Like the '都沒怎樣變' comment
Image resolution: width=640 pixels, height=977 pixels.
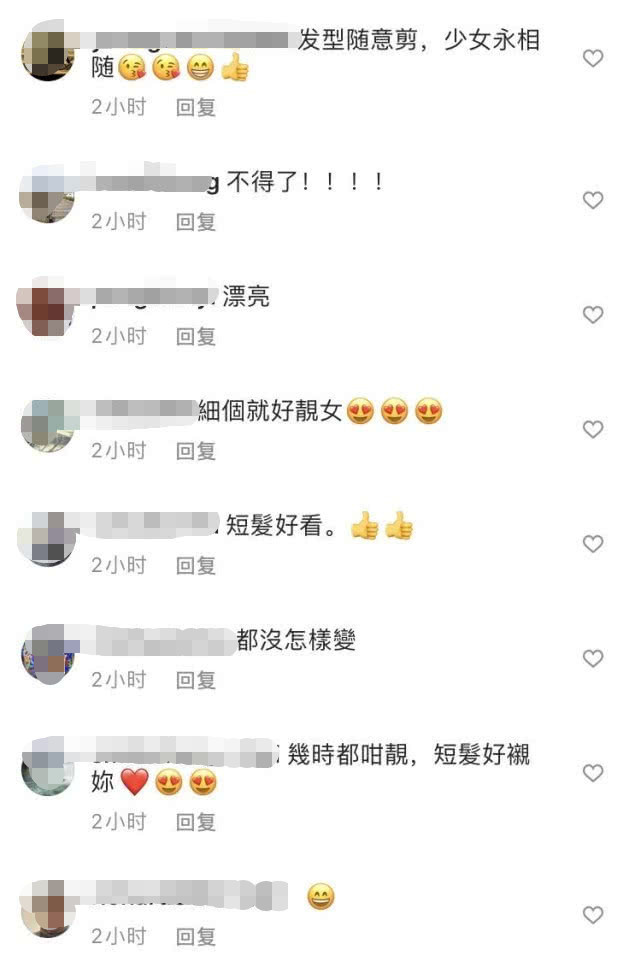tap(593, 659)
